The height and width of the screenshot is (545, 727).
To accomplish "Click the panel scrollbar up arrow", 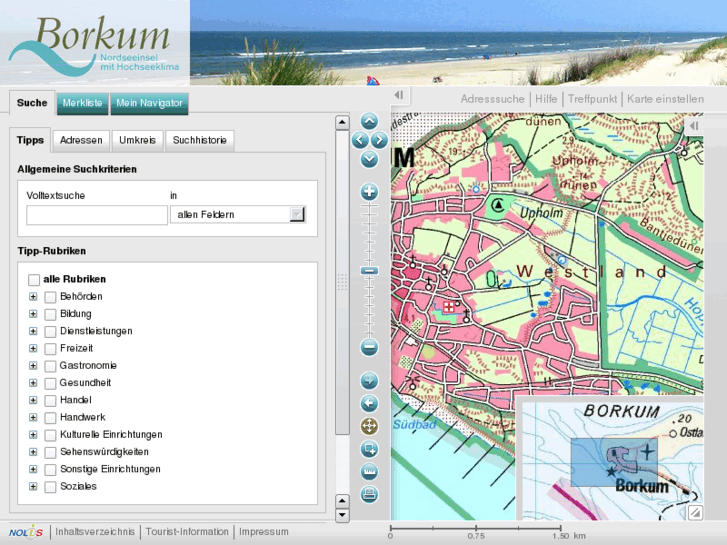I will (x=342, y=122).
